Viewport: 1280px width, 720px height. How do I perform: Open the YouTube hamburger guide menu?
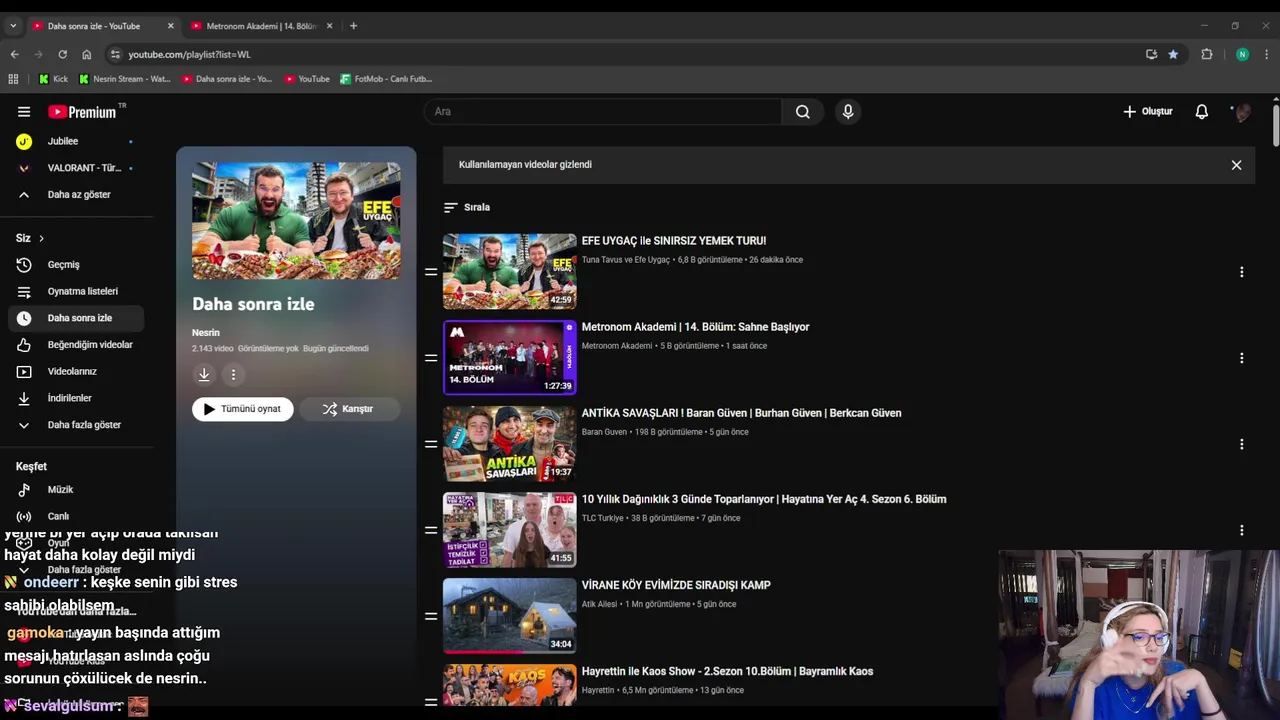click(24, 112)
